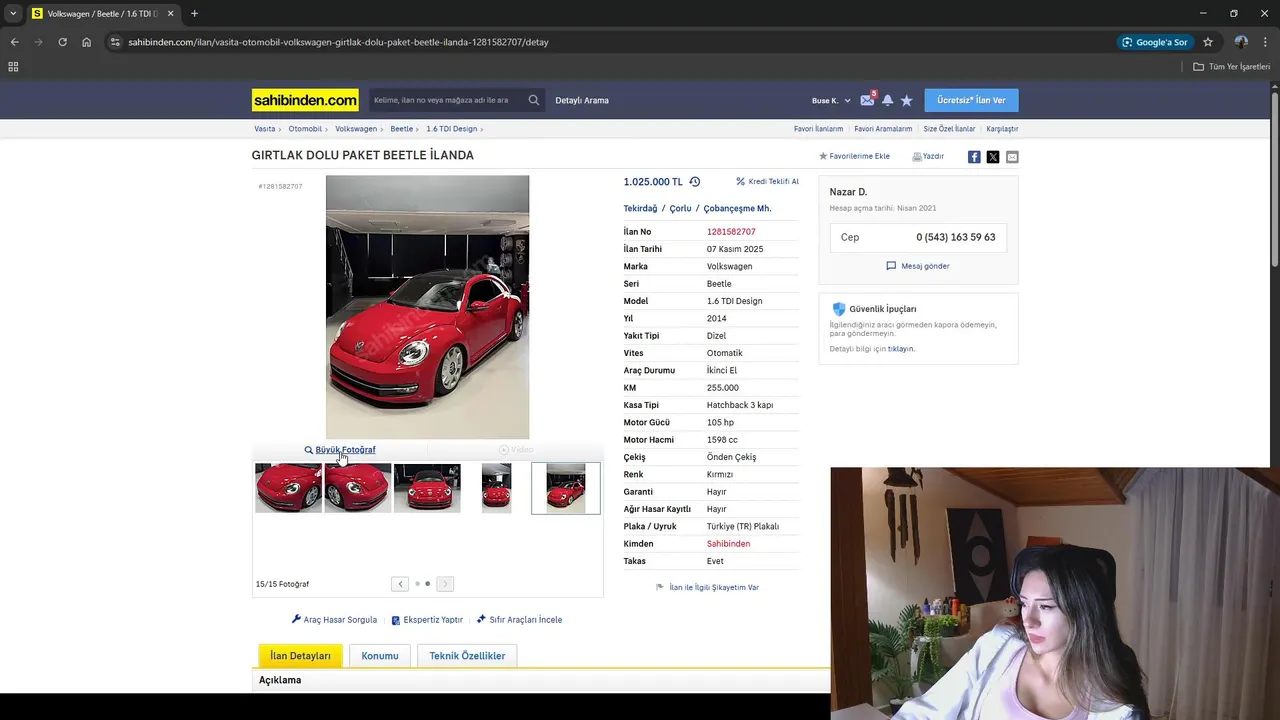Open the messages envelope icon
Viewport: 1280px width, 720px height.
coord(867,100)
